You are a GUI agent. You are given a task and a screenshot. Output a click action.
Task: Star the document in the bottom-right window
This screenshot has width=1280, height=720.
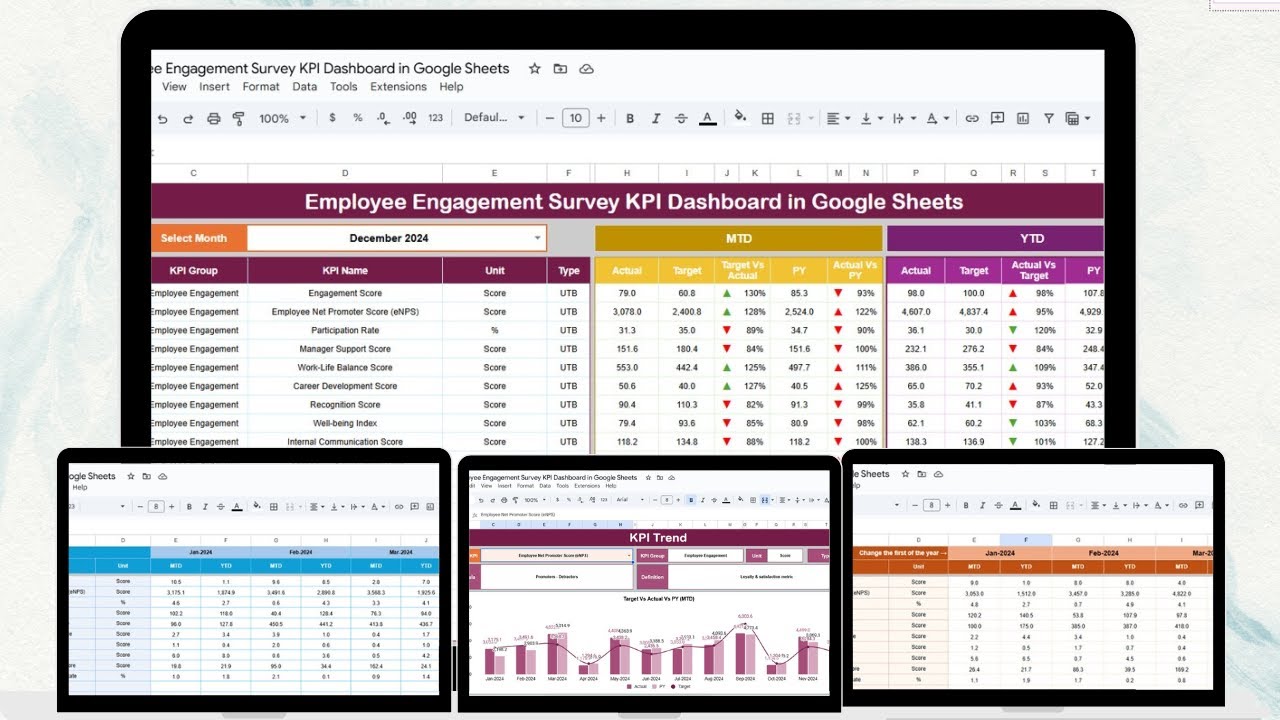pos(907,474)
